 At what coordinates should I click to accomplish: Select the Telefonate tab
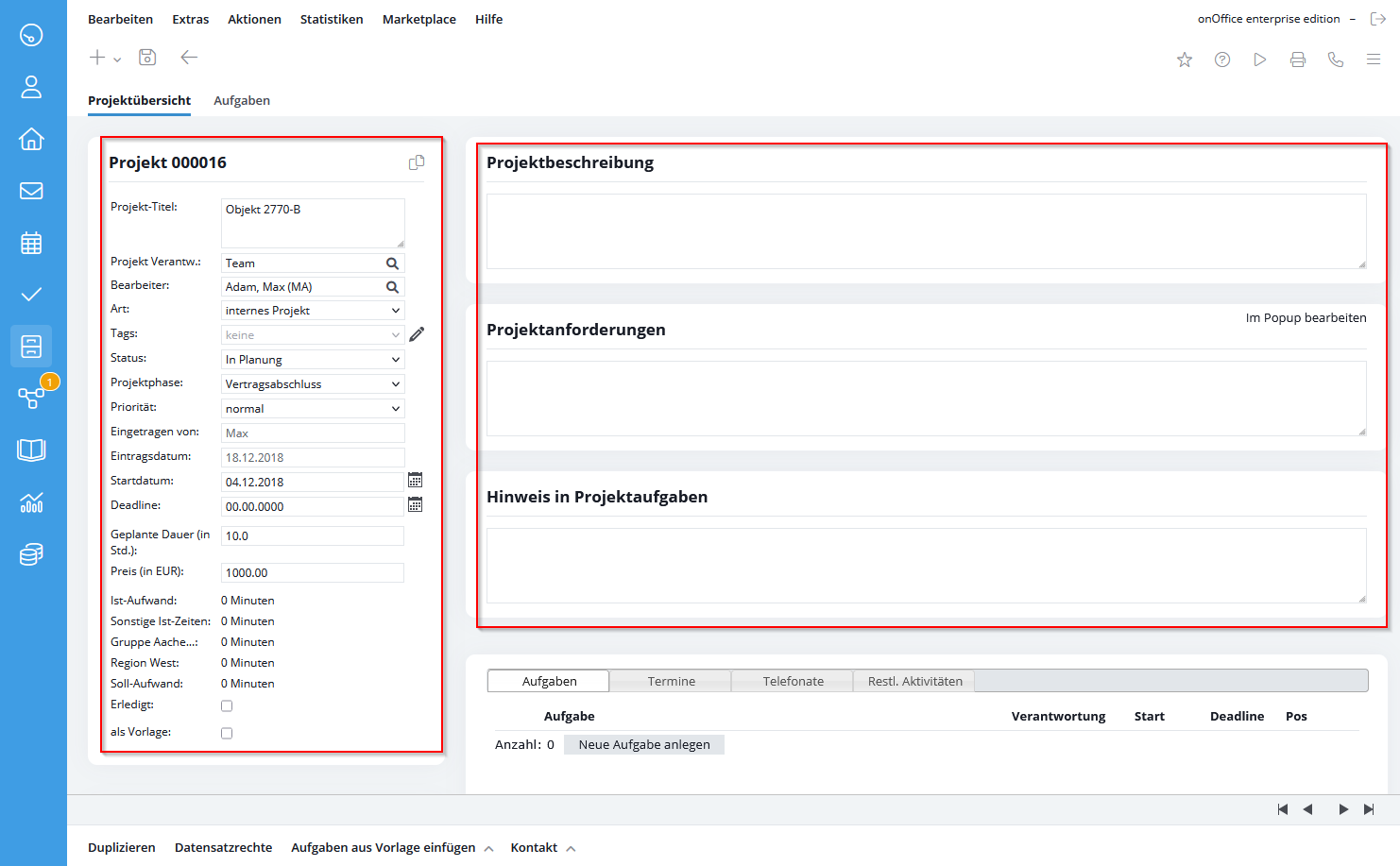[x=793, y=681]
